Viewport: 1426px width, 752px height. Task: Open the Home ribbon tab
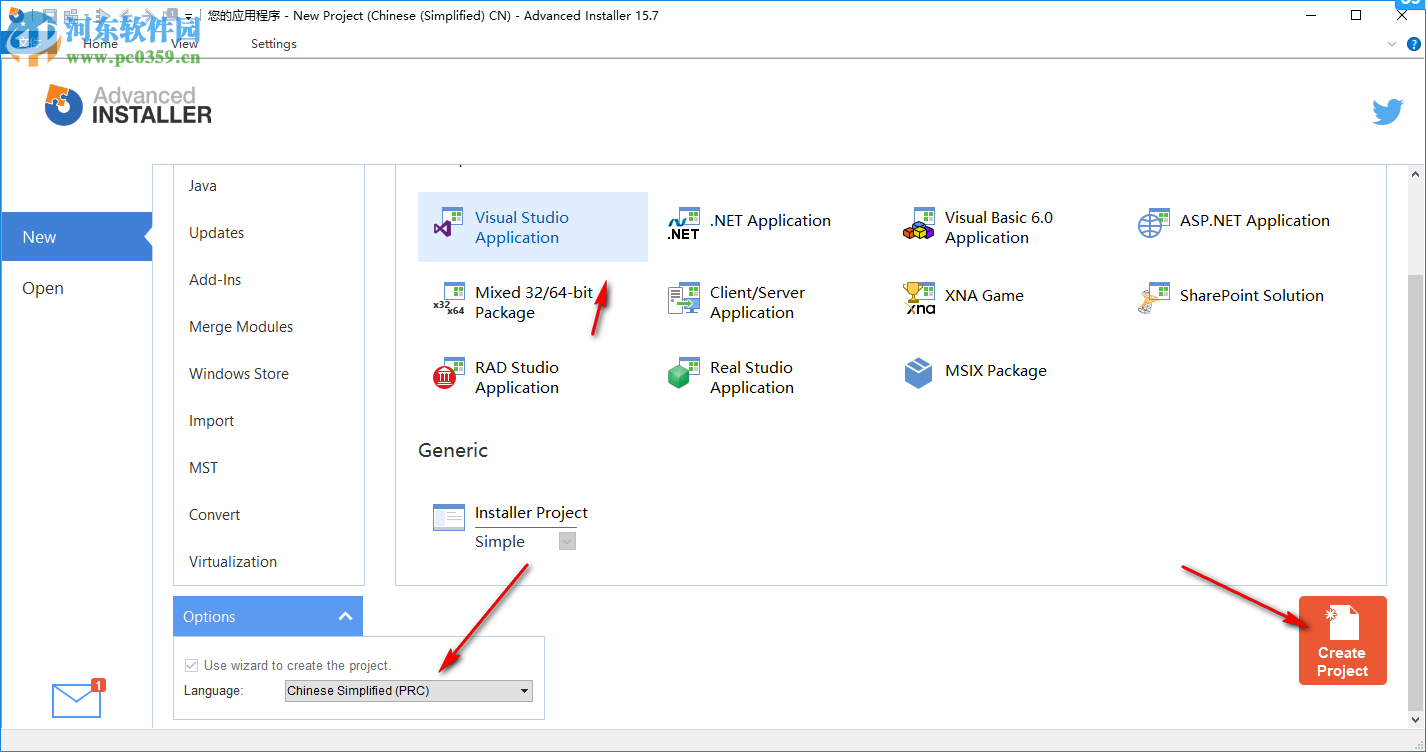[x=100, y=44]
